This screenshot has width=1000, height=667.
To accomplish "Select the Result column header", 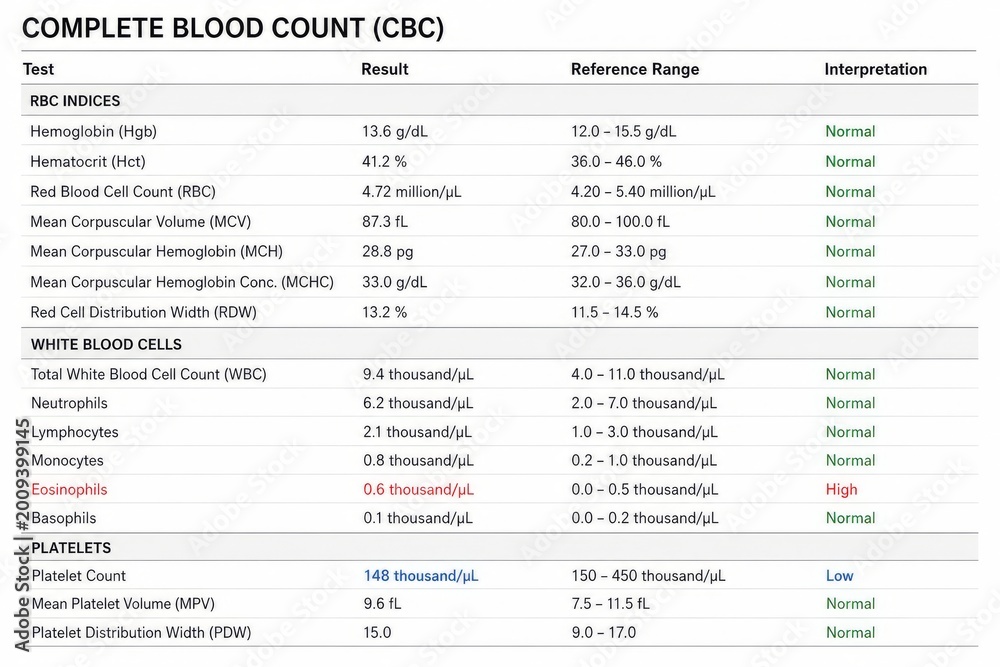I will [385, 69].
